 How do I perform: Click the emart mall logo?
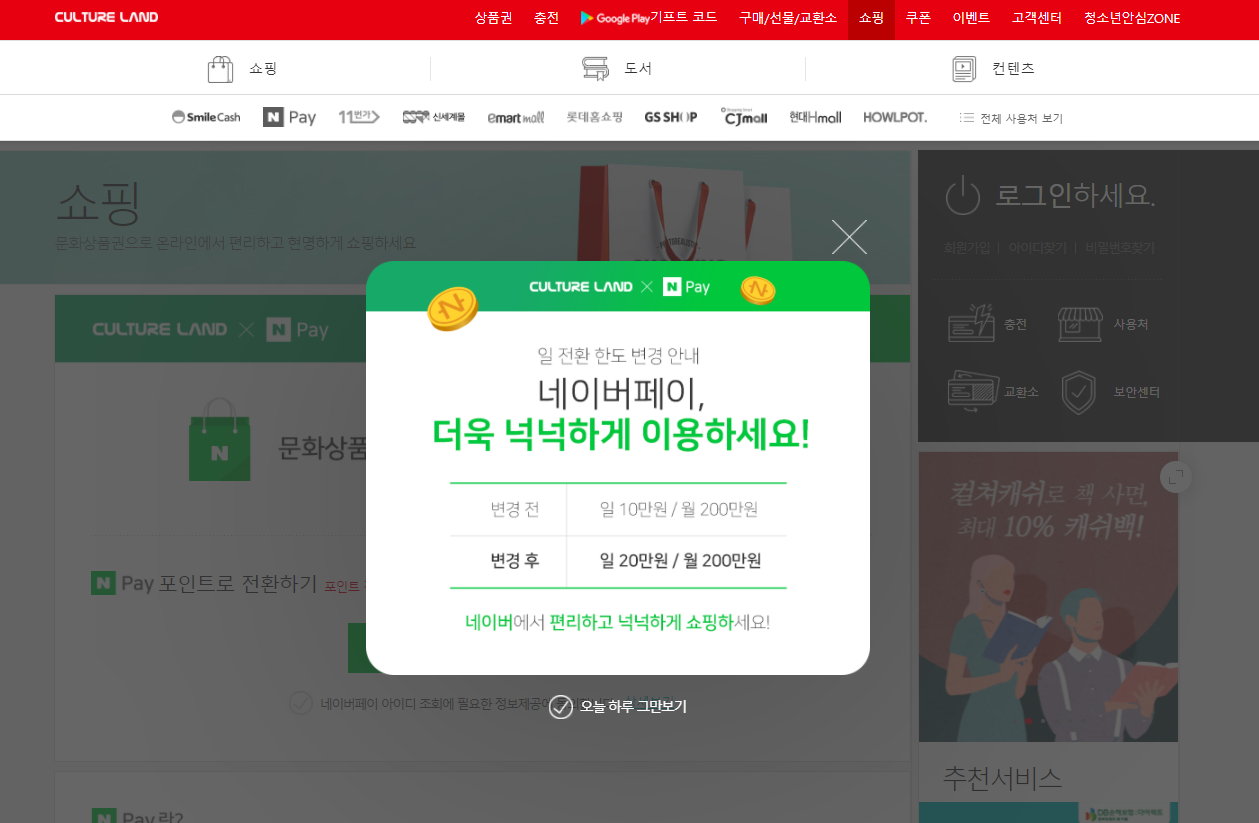click(516, 117)
